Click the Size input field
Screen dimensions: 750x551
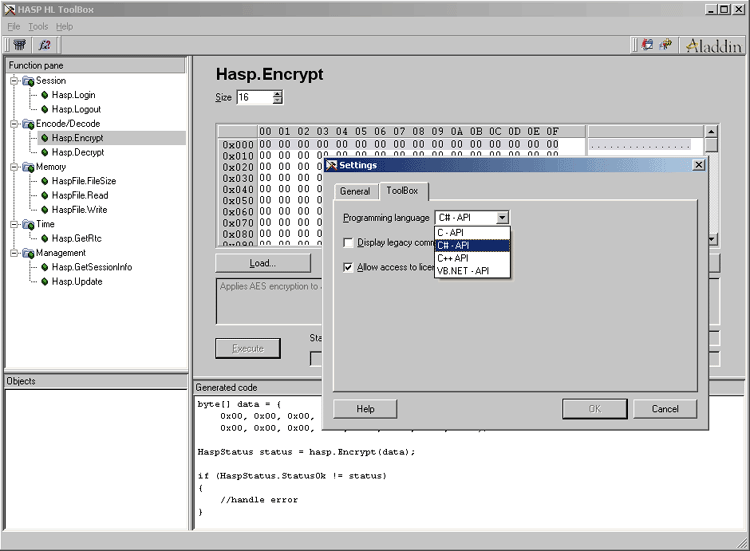(254, 98)
